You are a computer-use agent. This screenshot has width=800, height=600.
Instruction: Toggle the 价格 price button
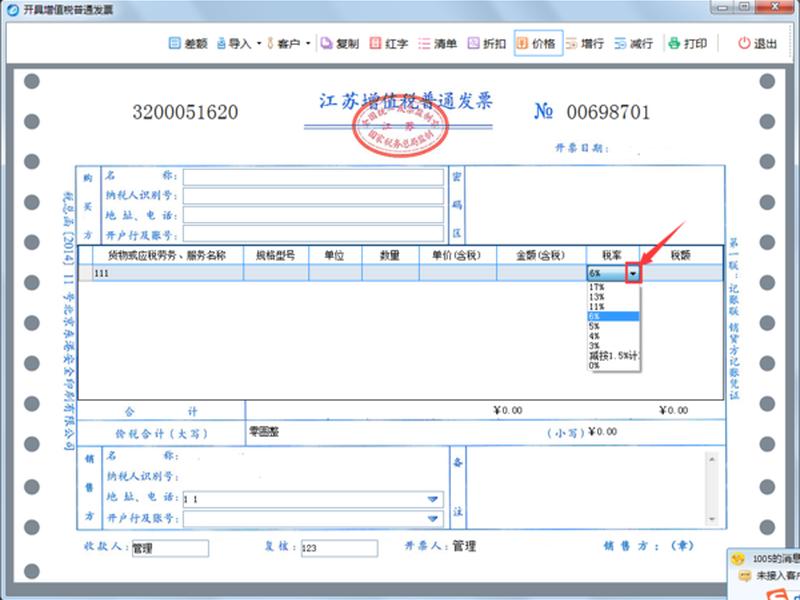(x=538, y=43)
